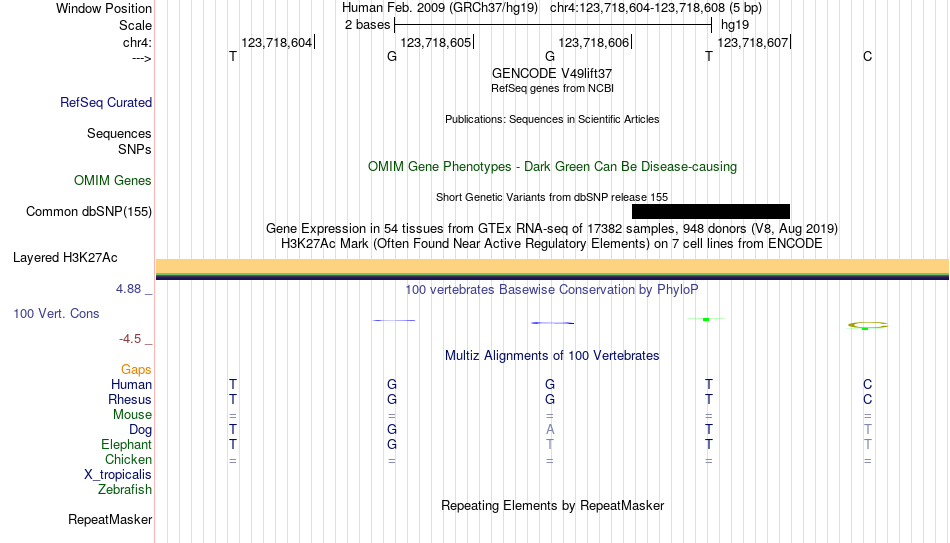Click the Gaps row label

coord(136,370)
